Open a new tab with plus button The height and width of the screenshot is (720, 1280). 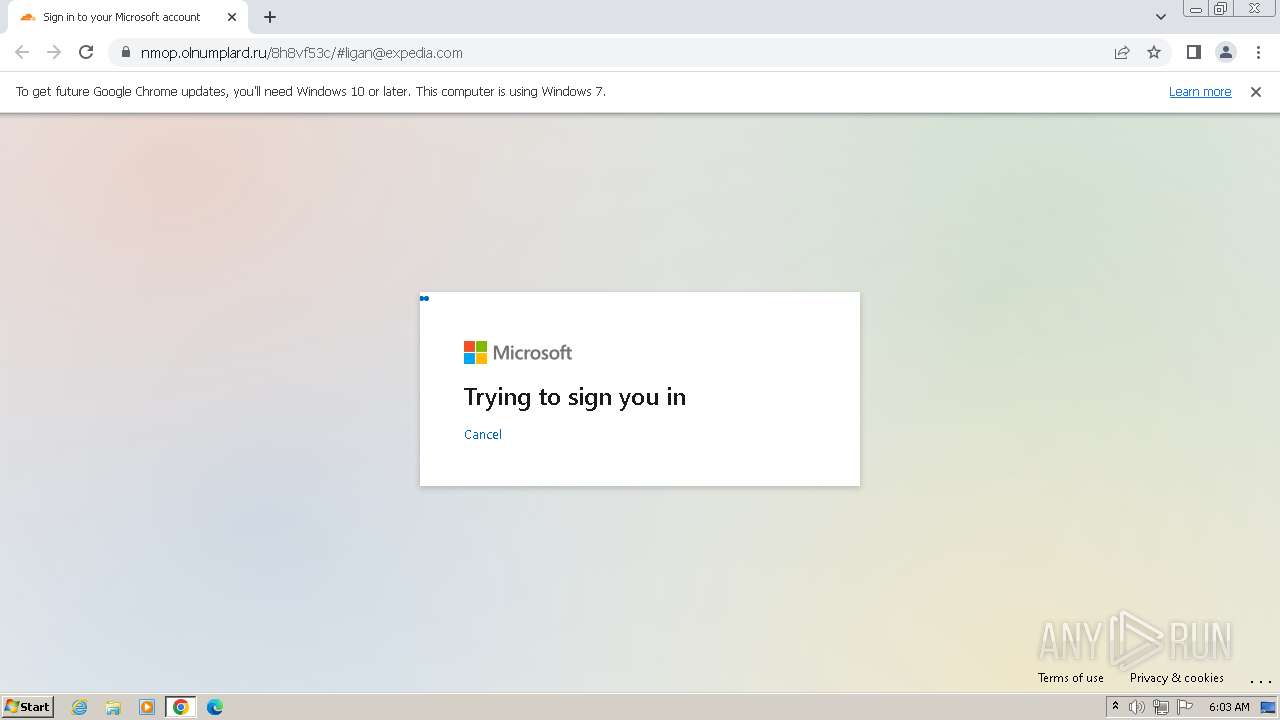[270, 17]
